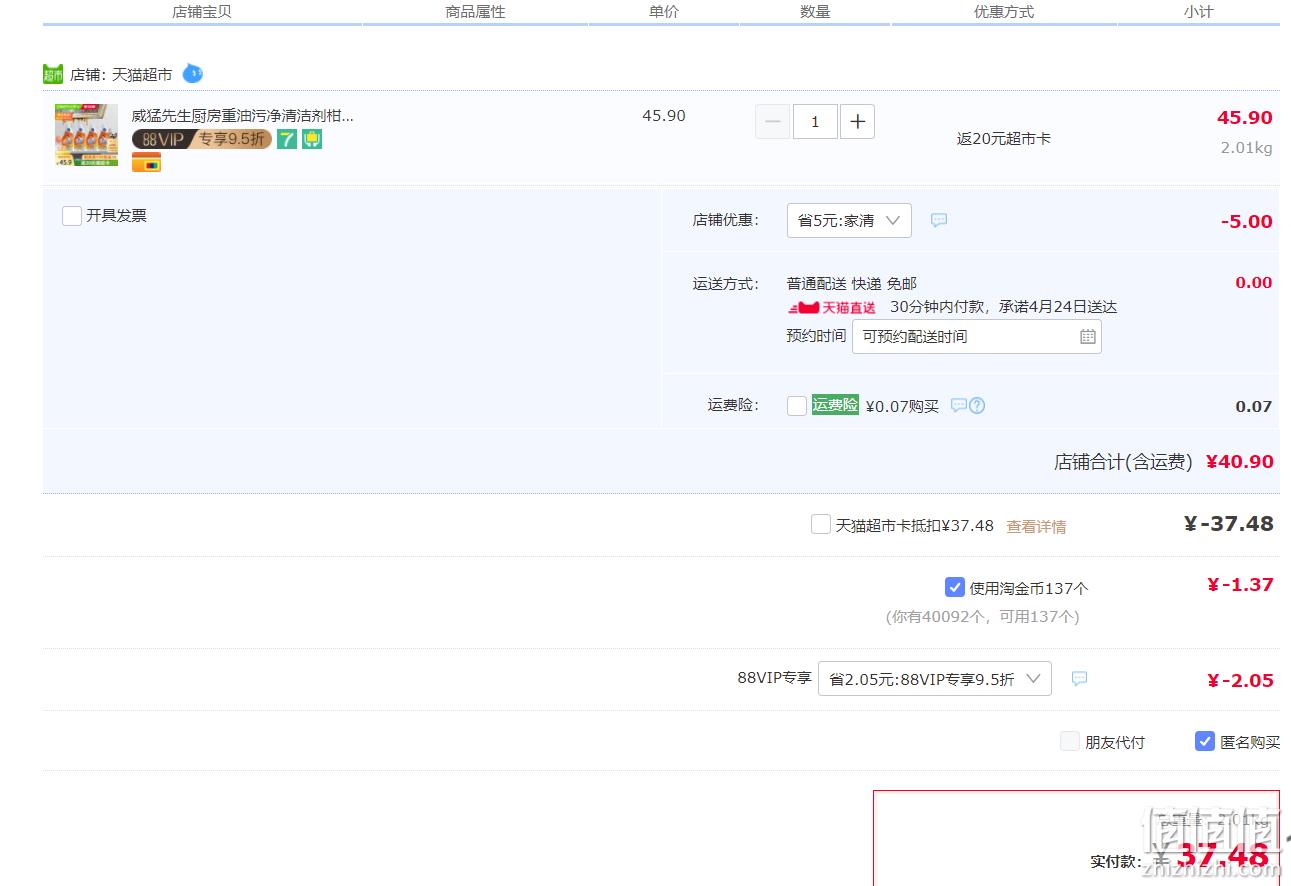Enable the 运费险 freight insurance checkbox
The width and height of the screenshot is (1291, 886).
(x=797, y=406)
